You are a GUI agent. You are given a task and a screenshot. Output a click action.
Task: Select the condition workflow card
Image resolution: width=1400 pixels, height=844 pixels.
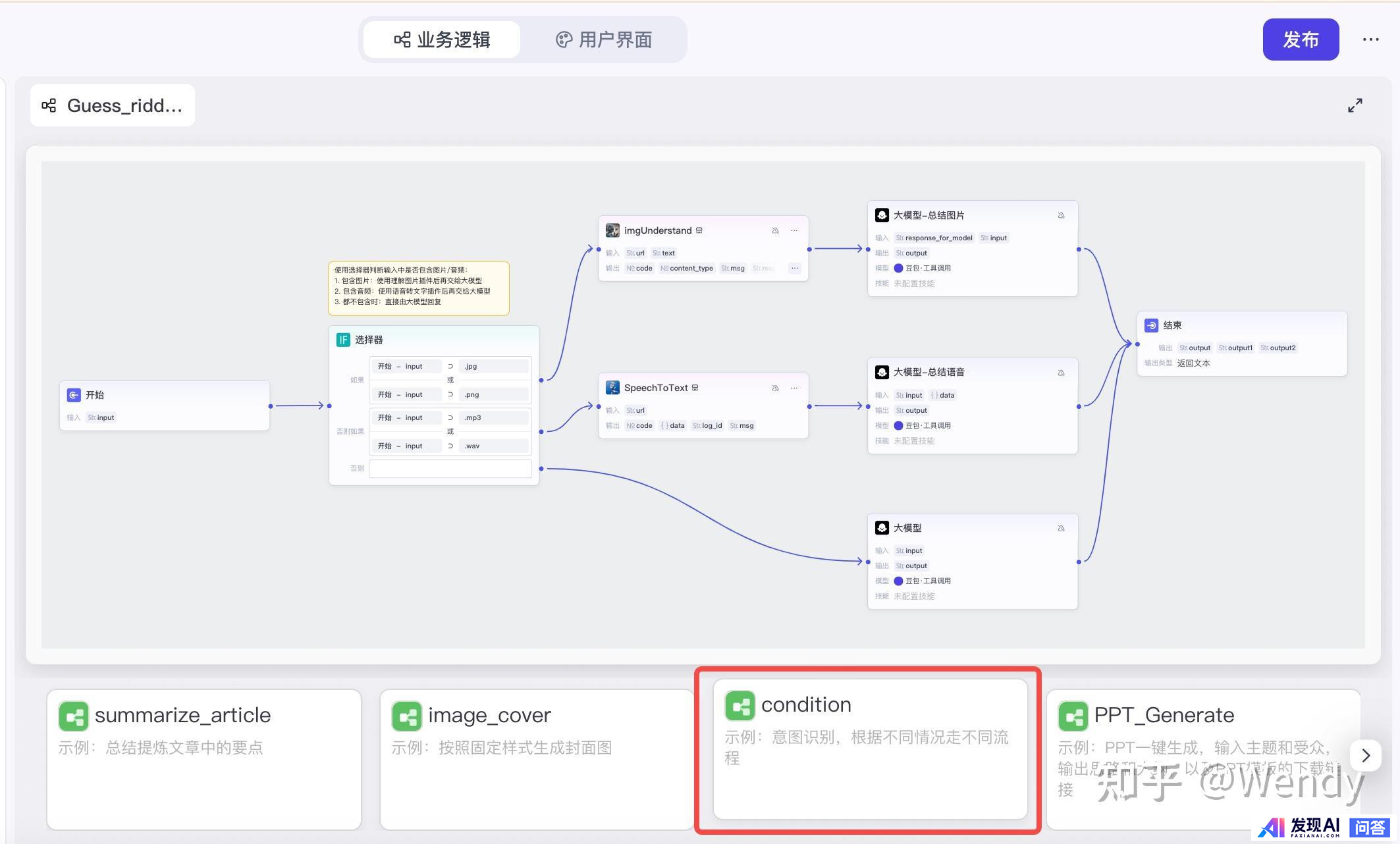click(x=870, y=749)
